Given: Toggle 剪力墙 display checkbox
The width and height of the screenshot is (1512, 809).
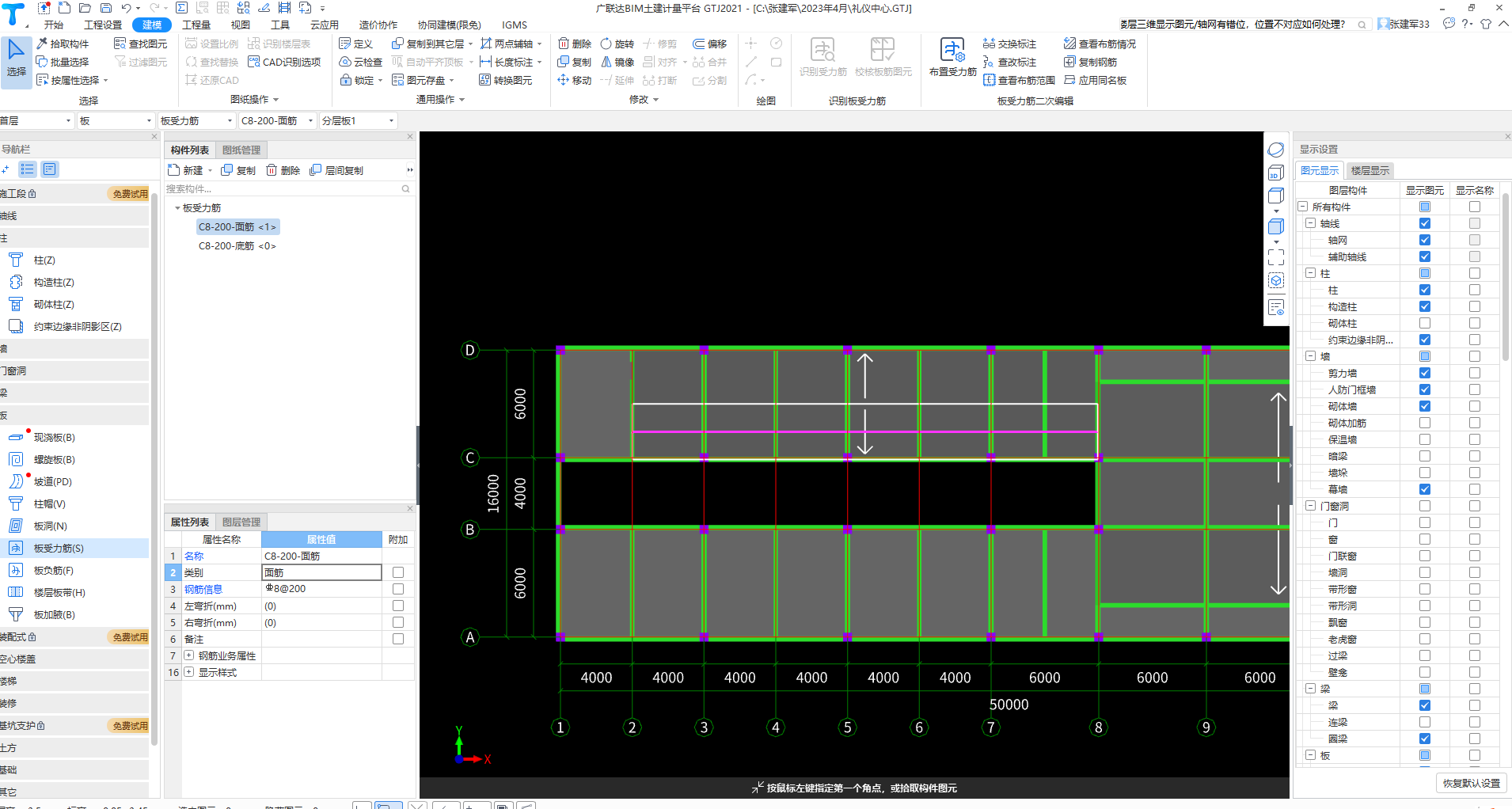Looking at the screenshot, I should (1425, 373).
